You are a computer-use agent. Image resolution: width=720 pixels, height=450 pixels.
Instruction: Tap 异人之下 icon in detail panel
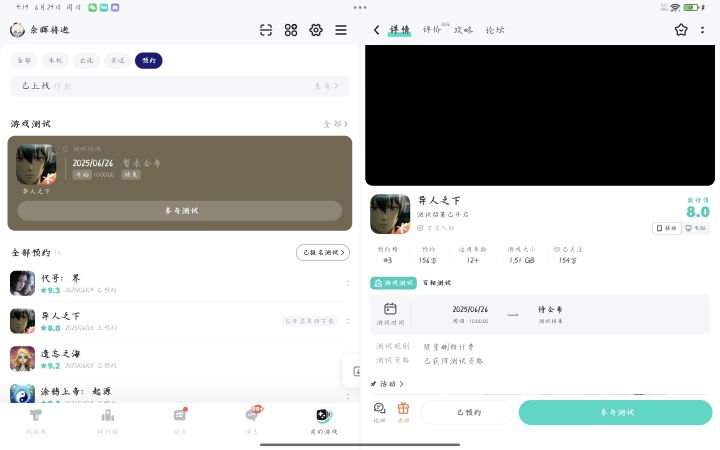[x=390, y=214]
